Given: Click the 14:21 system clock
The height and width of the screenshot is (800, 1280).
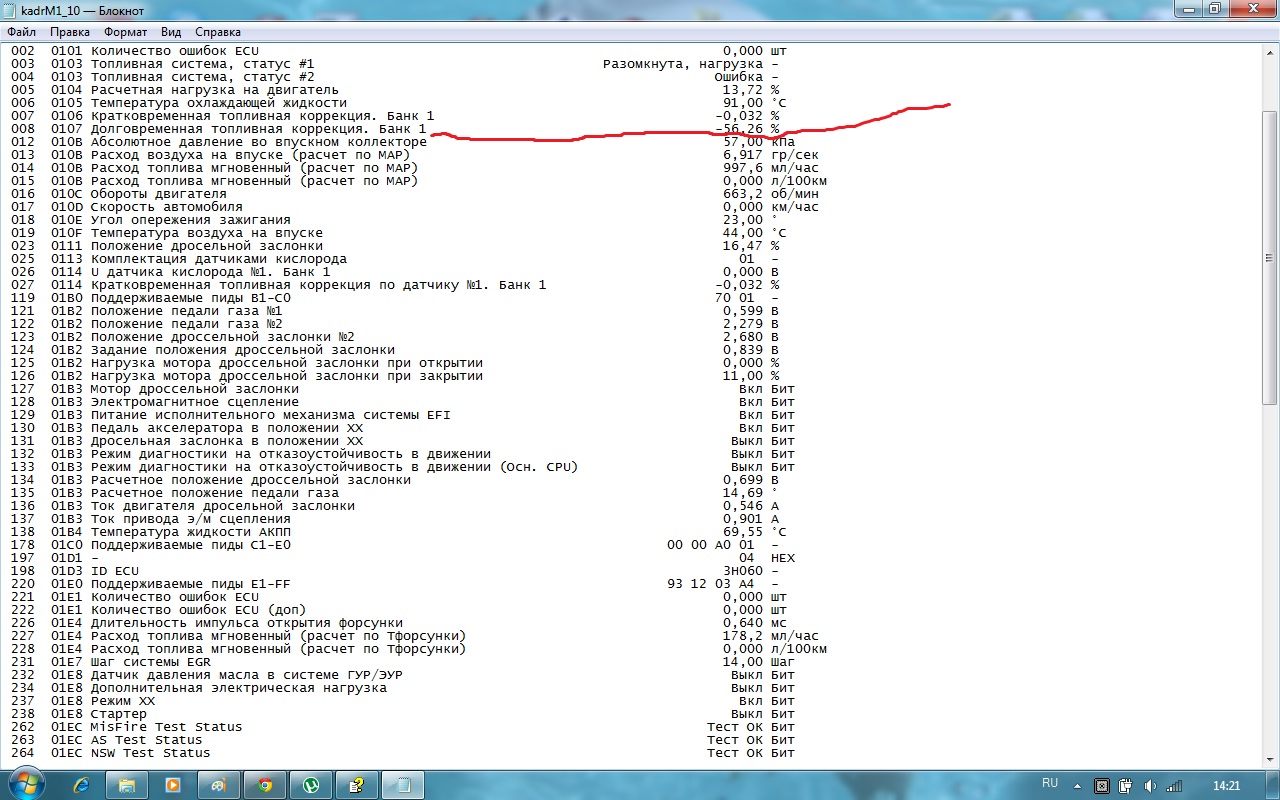Looking at the screenshot, I should [1225, 785].
